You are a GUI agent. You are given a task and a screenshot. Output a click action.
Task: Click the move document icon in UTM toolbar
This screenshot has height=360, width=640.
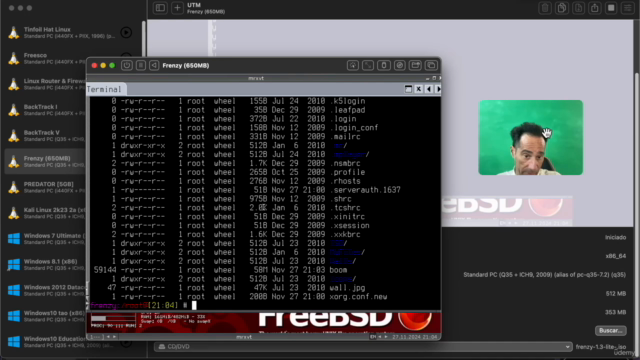tap(578, 8)
